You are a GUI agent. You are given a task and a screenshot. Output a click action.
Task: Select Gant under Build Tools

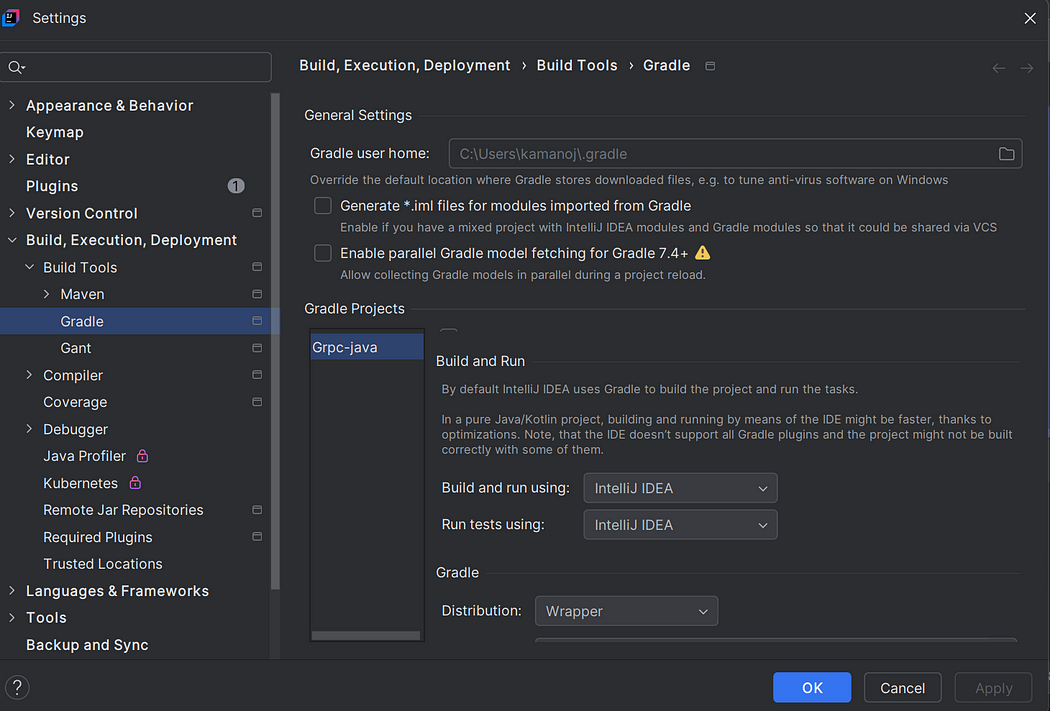tap(76, 348)
